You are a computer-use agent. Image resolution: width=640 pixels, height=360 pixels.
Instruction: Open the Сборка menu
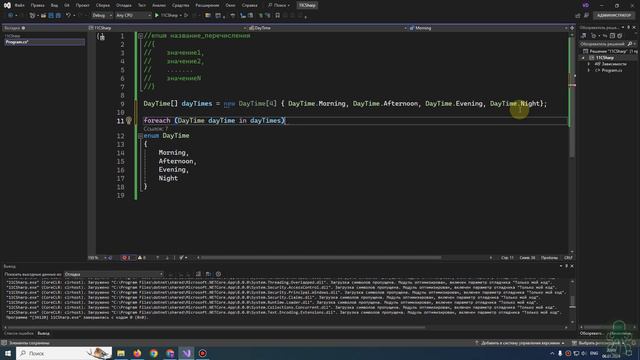point(102,5)
